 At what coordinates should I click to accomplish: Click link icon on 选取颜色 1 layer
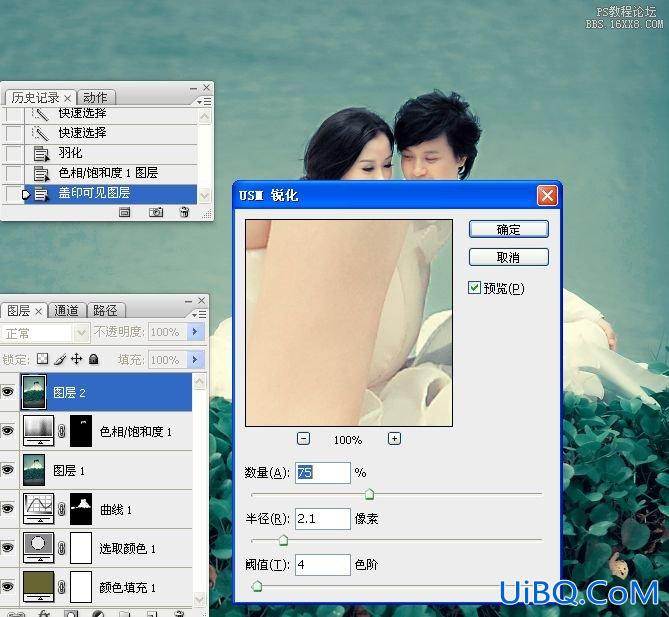[62, 548]
